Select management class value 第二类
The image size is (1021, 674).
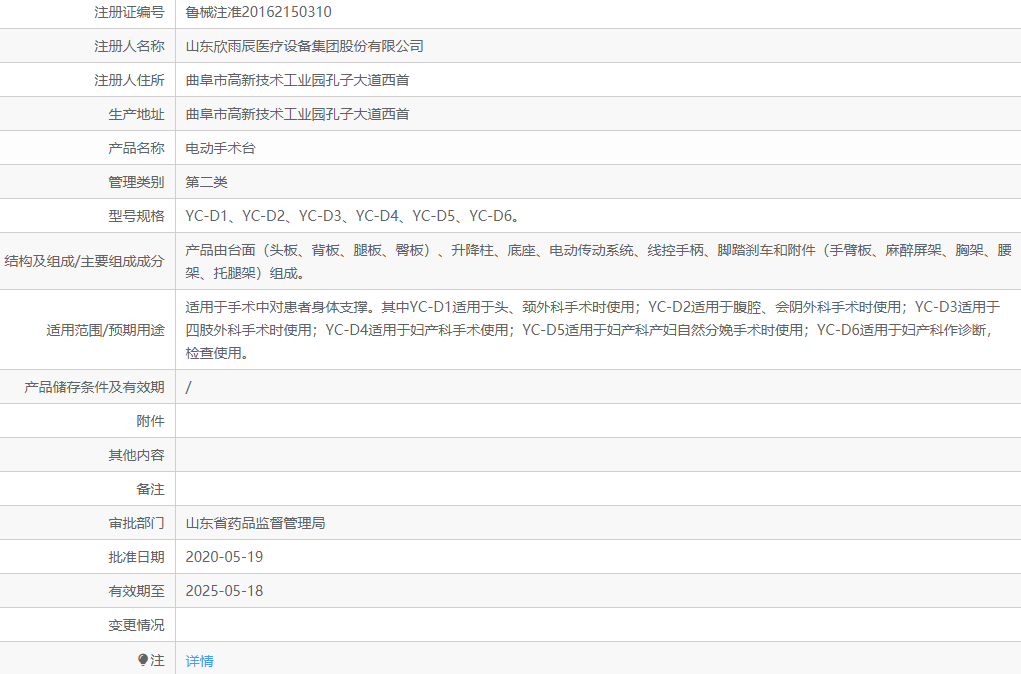click(x=206, y=182)
